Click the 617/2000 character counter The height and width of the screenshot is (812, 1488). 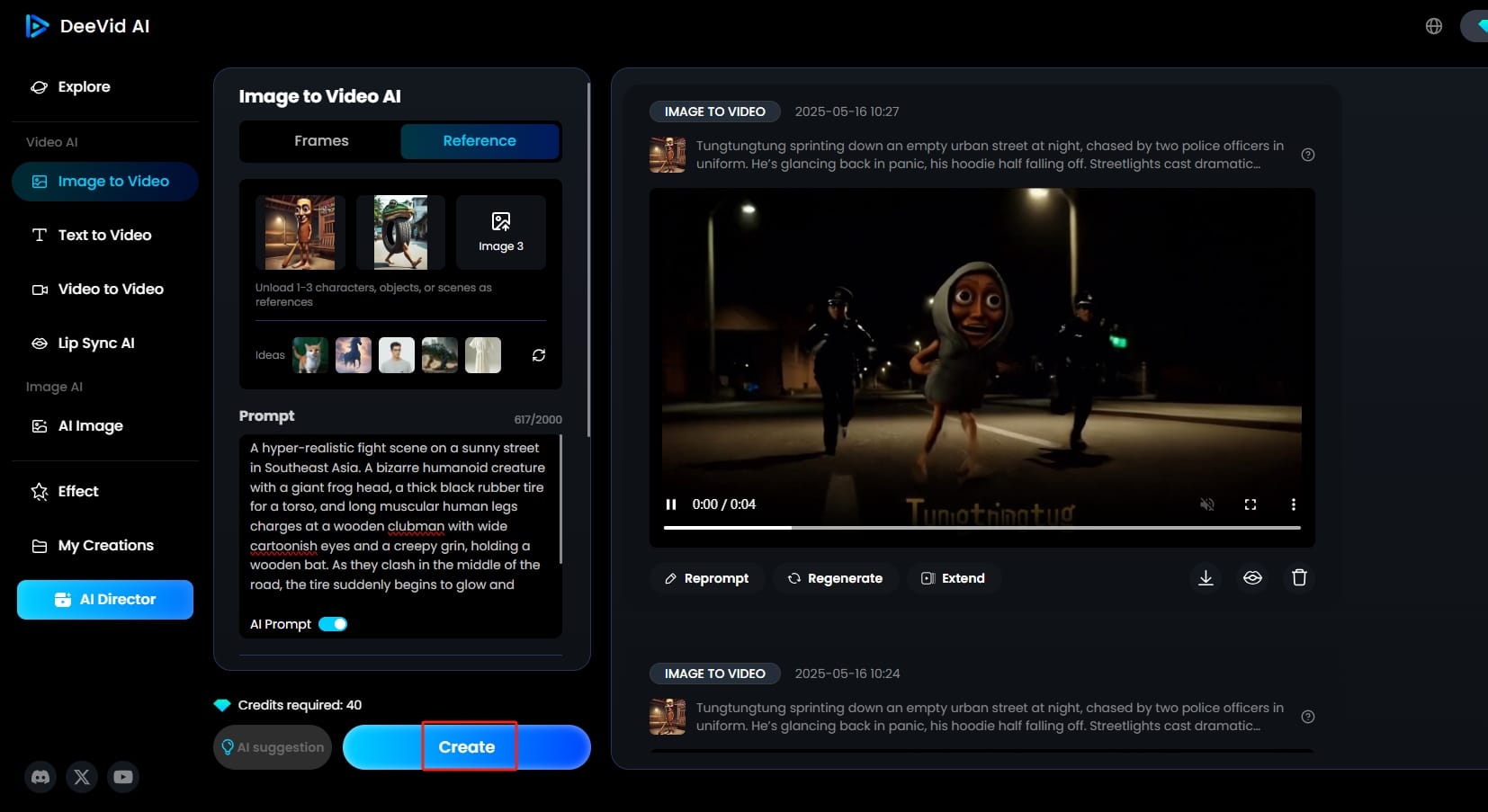[538, 420]
